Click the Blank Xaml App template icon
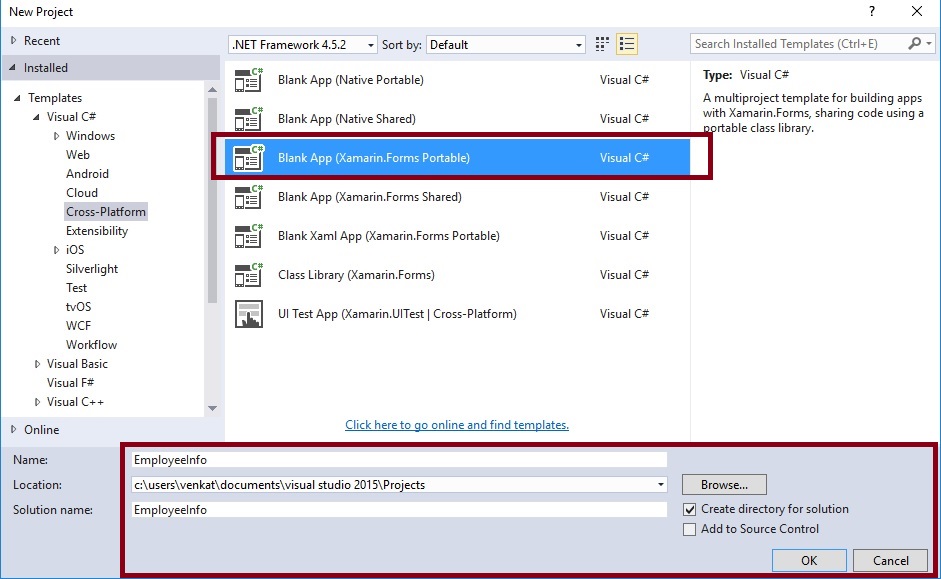Image resolution: width=941 pixels, height=579 pixels. [248, 236]
